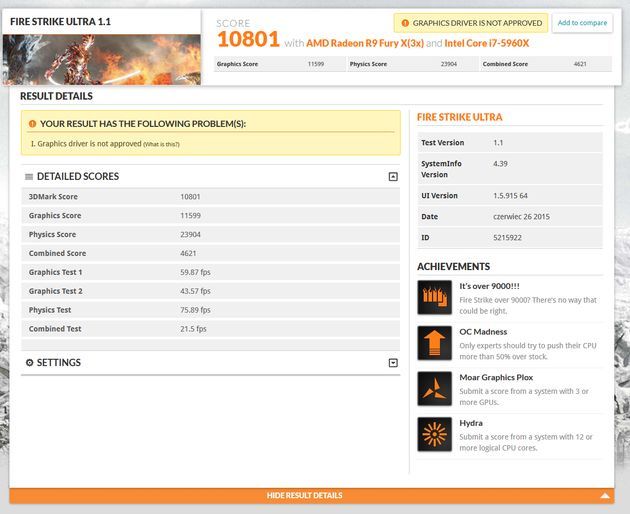Click the large 10801 score
Image resolution: width=630 pixels, height=514 pixels.
pos(248,39)
